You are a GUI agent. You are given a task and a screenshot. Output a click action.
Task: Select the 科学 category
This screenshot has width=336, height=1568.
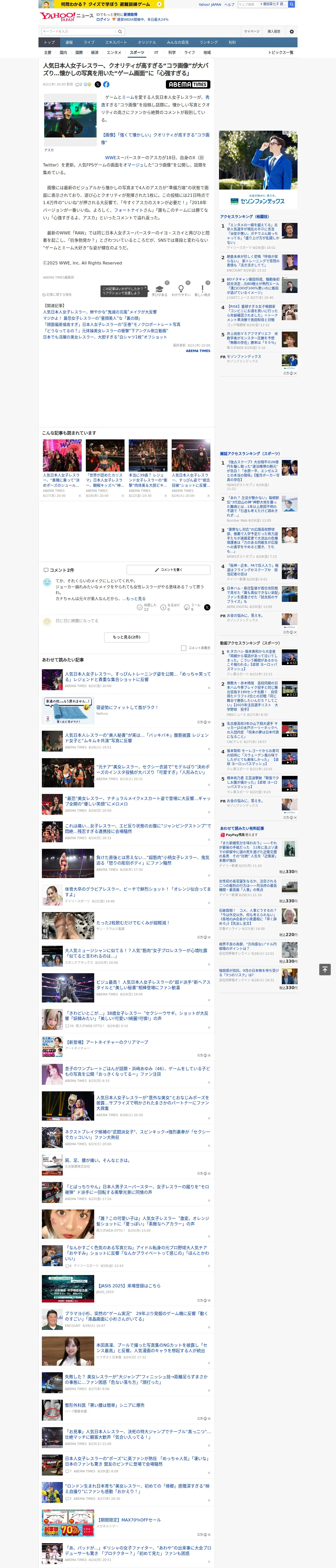[172, 53]
